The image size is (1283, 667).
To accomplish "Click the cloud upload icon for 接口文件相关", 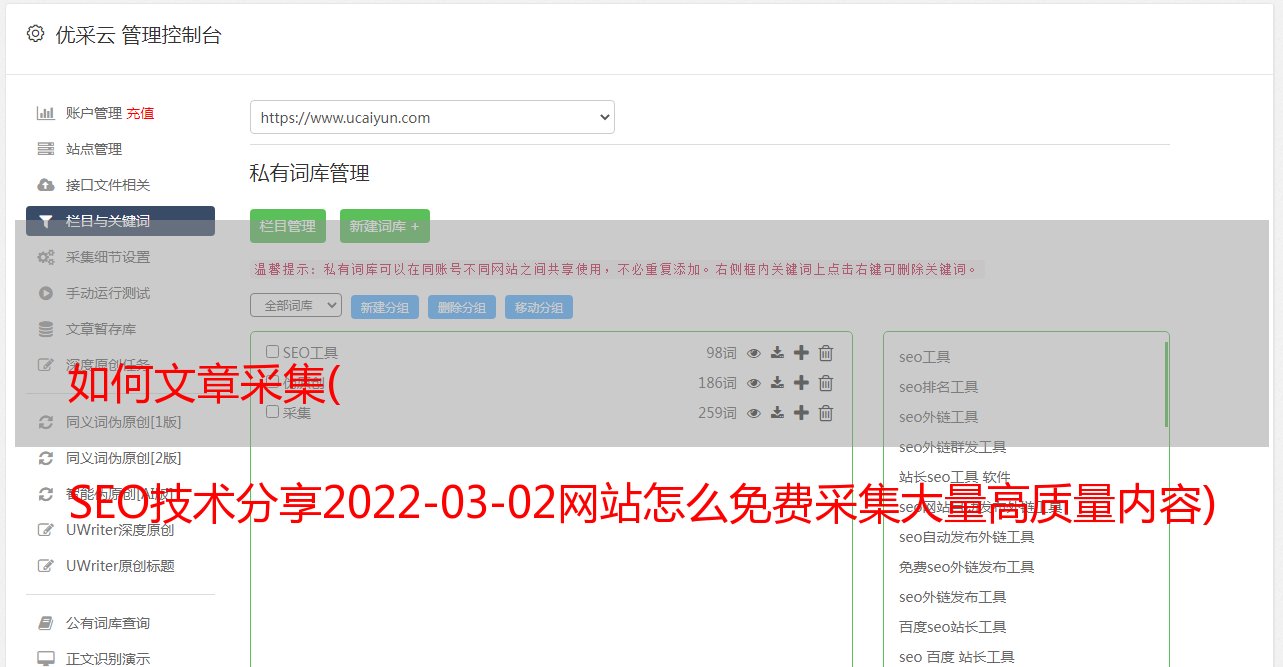I will 46,185.
